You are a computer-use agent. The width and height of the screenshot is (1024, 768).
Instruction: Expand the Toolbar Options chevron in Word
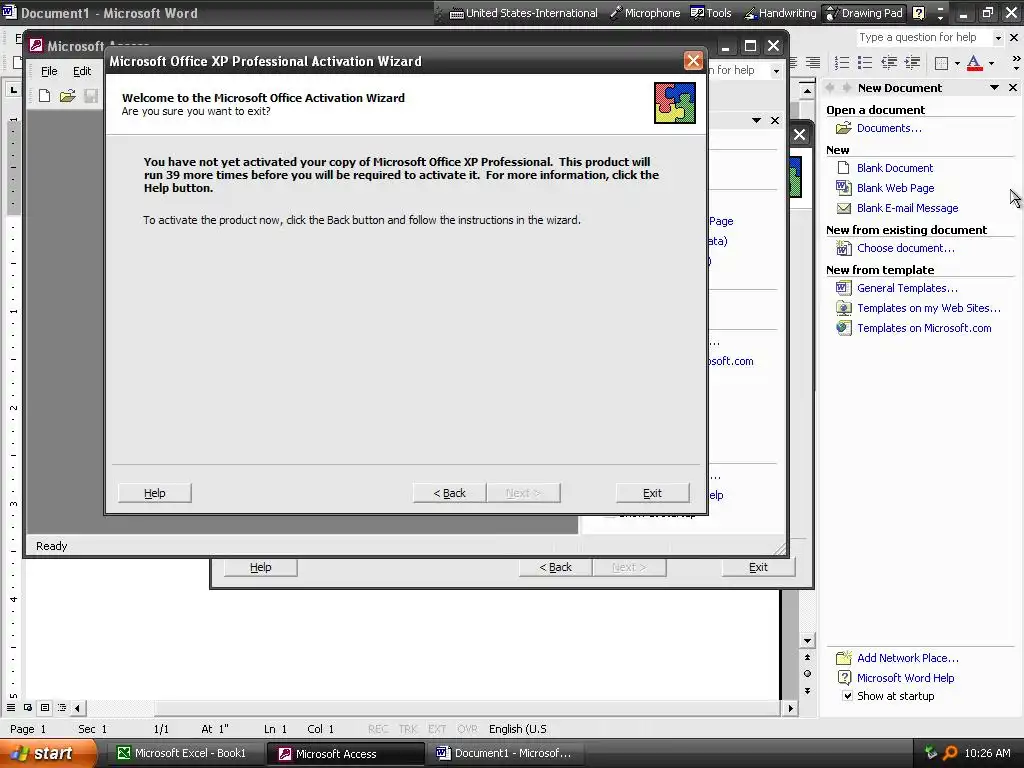(x=1016, y=63)
